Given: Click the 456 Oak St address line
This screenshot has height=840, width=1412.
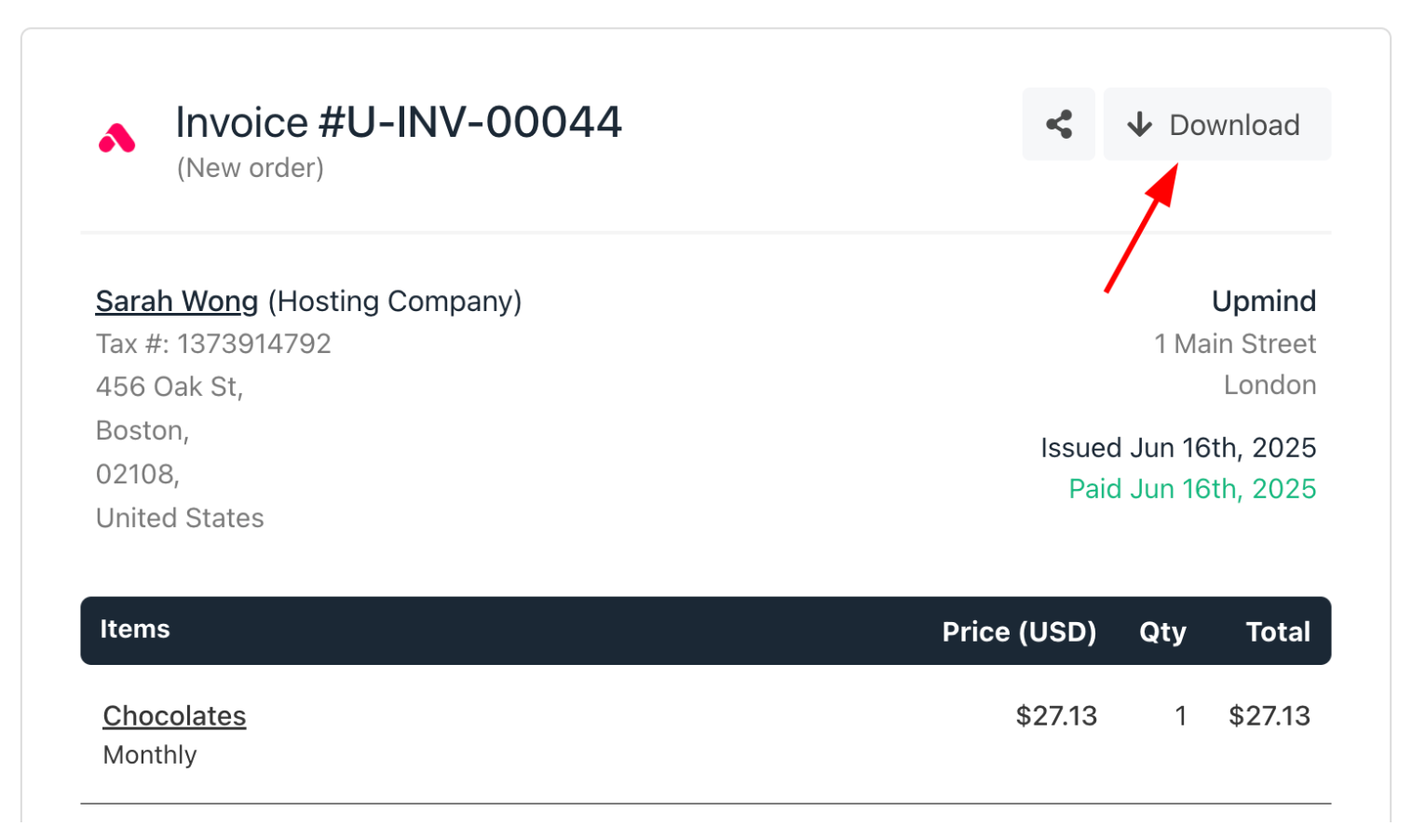Looking at the screenshot, I should 170,386.
